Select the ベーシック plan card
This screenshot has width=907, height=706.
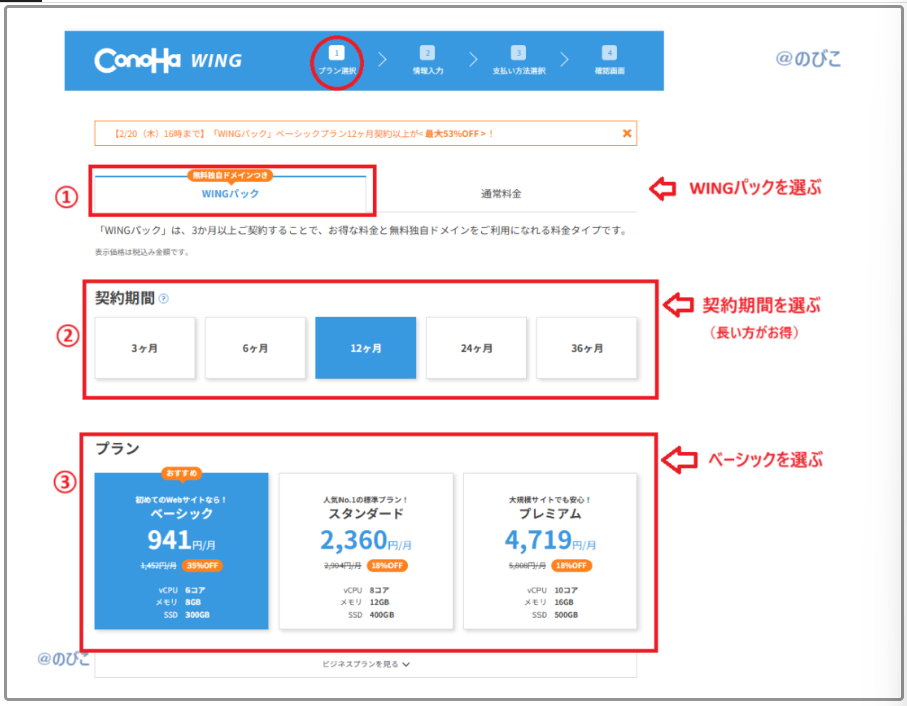tap(182, 551)
